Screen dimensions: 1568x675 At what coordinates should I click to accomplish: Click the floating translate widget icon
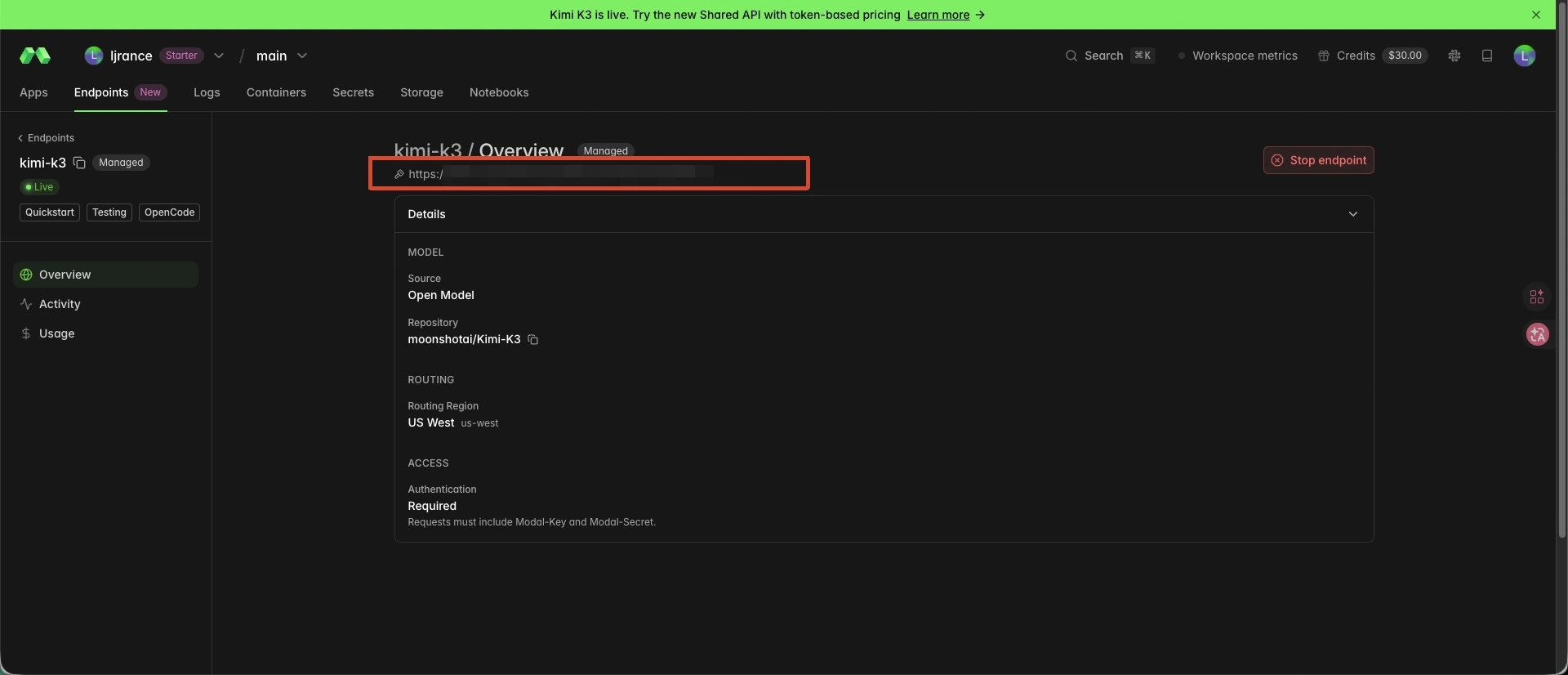[x=1538, y=334]
